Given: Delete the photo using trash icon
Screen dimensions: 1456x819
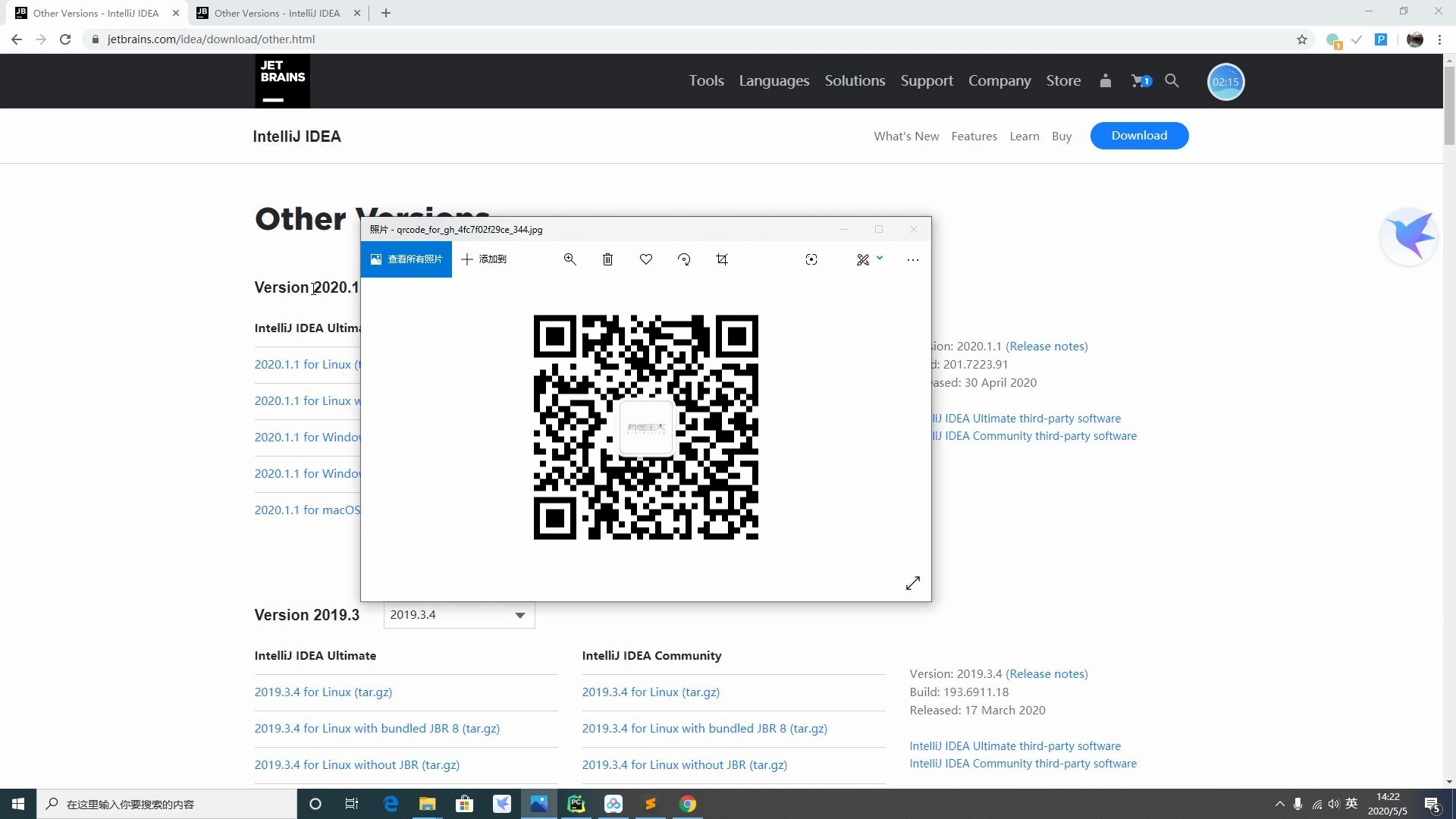Looking at the screenshot, I should click(x=607, y=259).
